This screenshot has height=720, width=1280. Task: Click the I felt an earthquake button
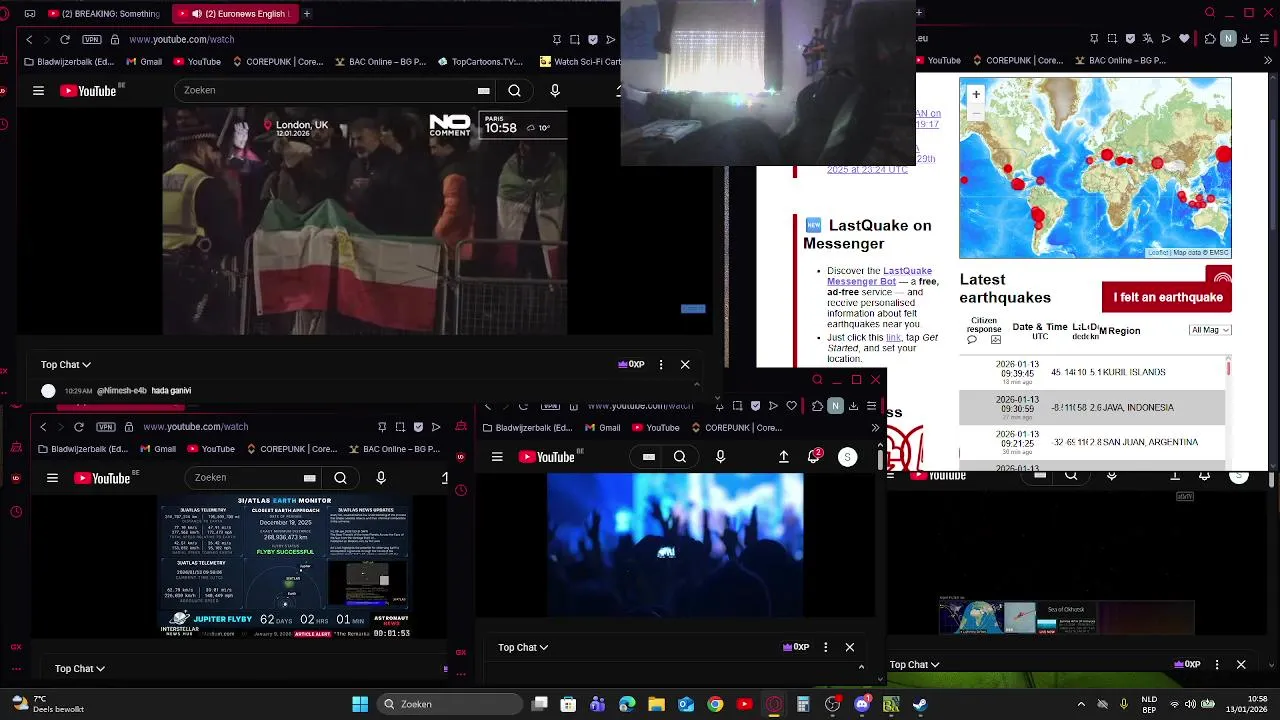click(x=1167, y=297)
